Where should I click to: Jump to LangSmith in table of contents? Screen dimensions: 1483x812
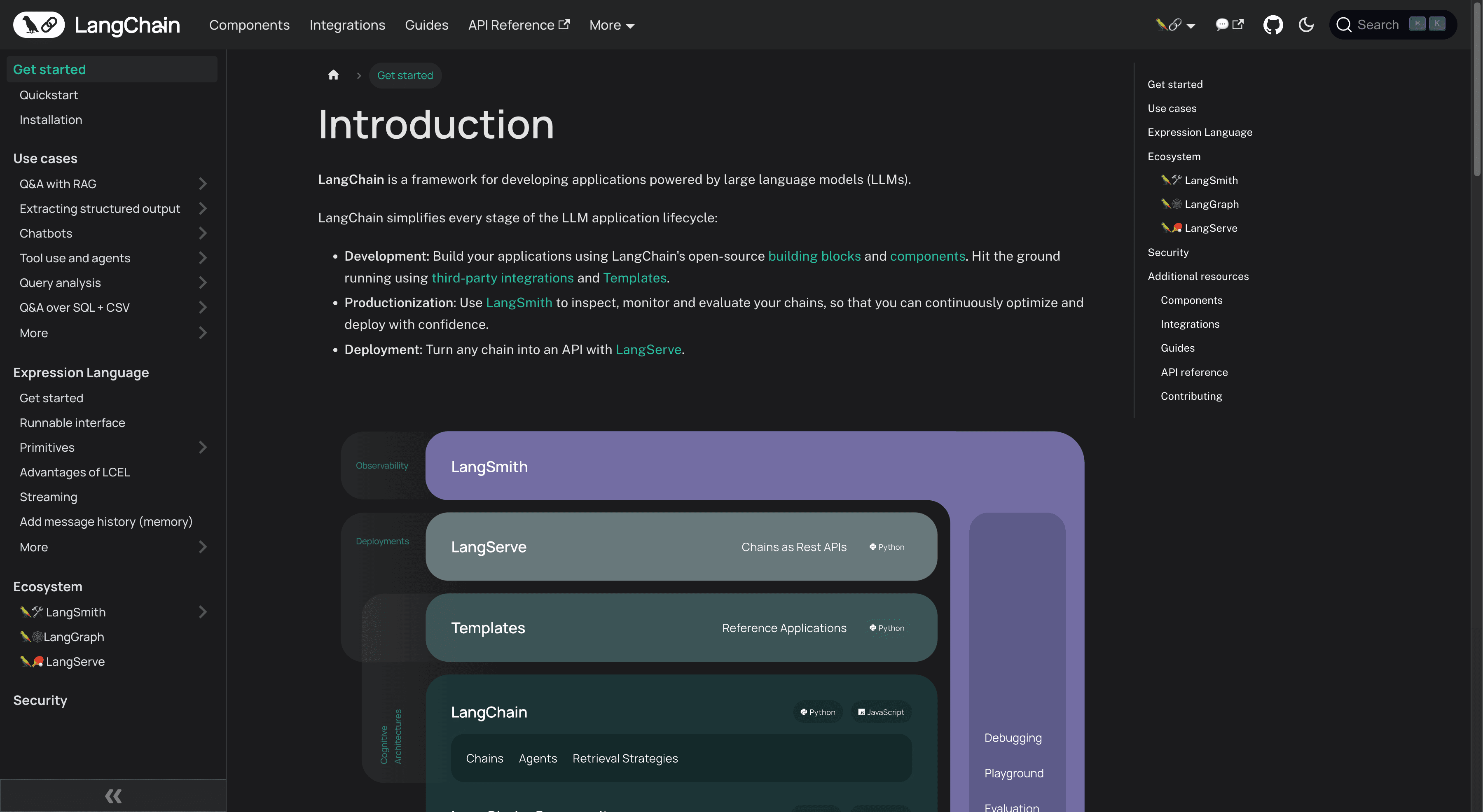tap(1199, 180)
